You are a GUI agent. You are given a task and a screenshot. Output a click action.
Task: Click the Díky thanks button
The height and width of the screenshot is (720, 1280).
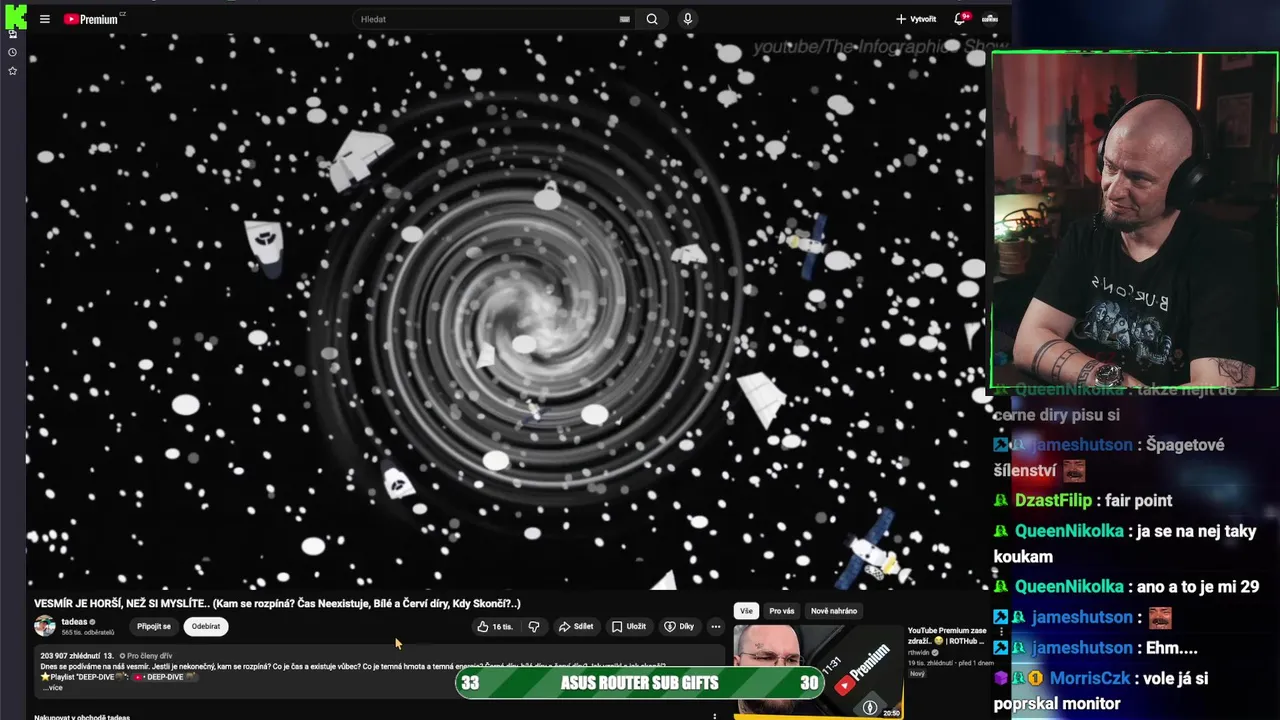pos(679,626)
